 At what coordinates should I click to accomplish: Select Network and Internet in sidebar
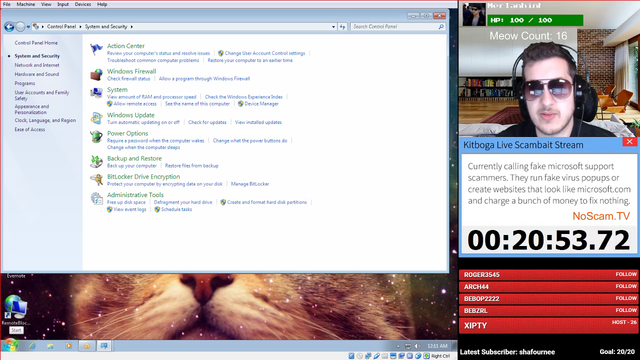point(37,65)
